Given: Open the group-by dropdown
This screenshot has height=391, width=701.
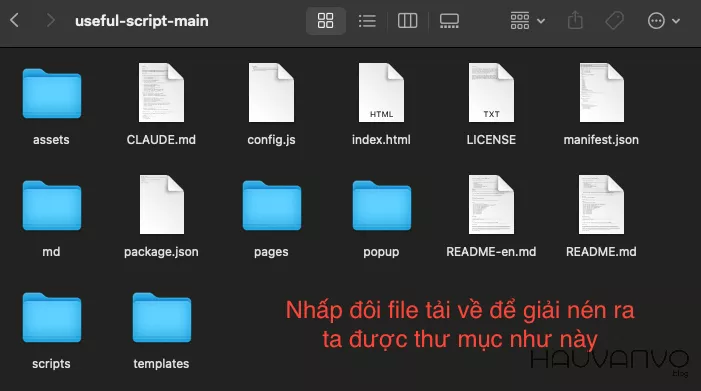Looking at the screenshot, I should [527, 21].
